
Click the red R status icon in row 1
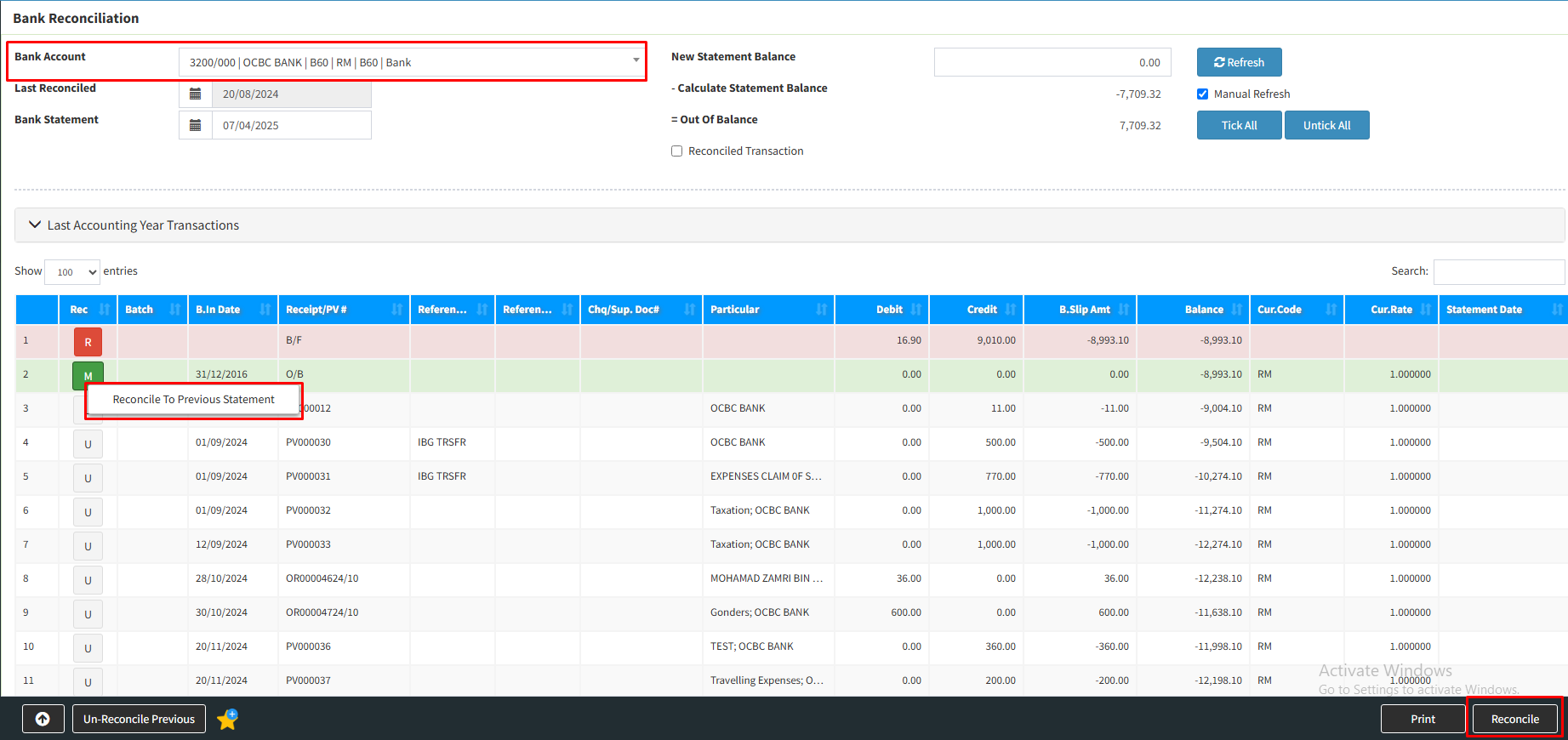point(88,342)
